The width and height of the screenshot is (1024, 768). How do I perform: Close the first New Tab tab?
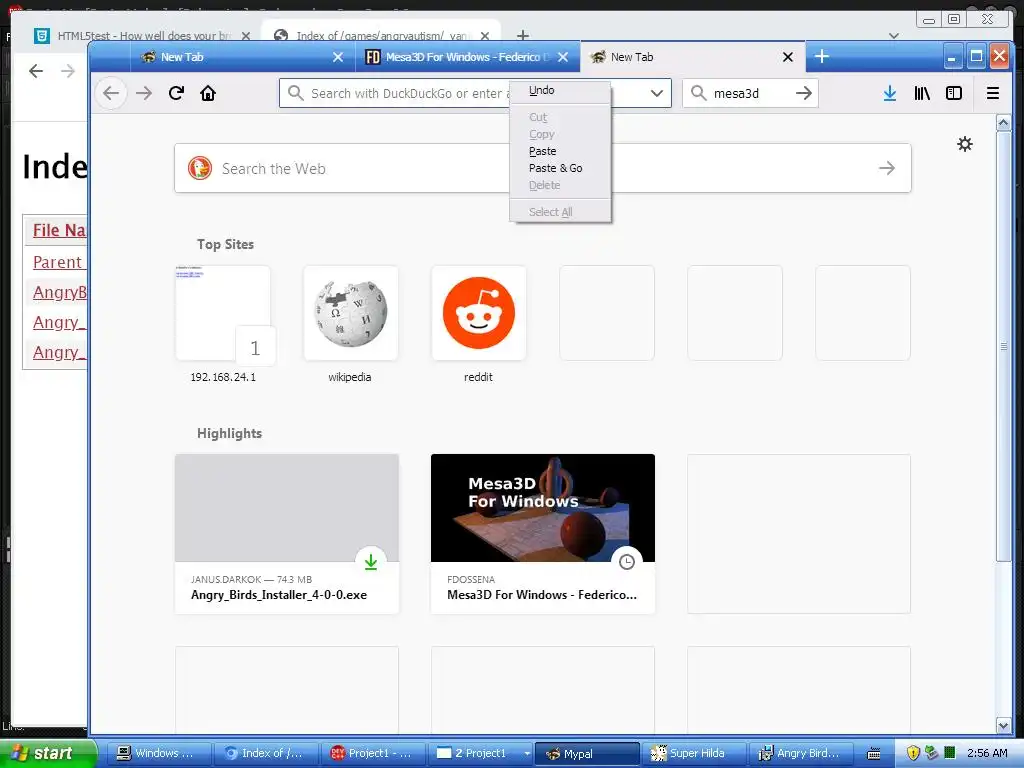coord(338,57)
